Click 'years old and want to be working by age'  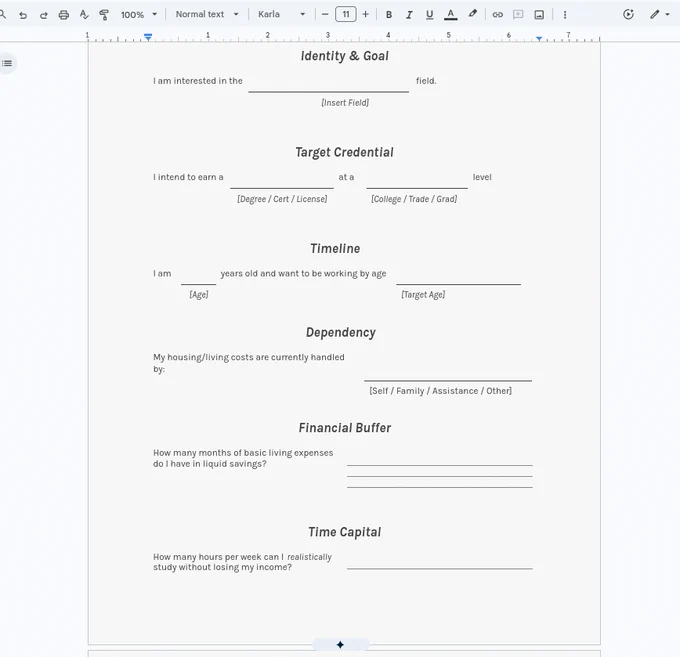(x=303, y=274)
